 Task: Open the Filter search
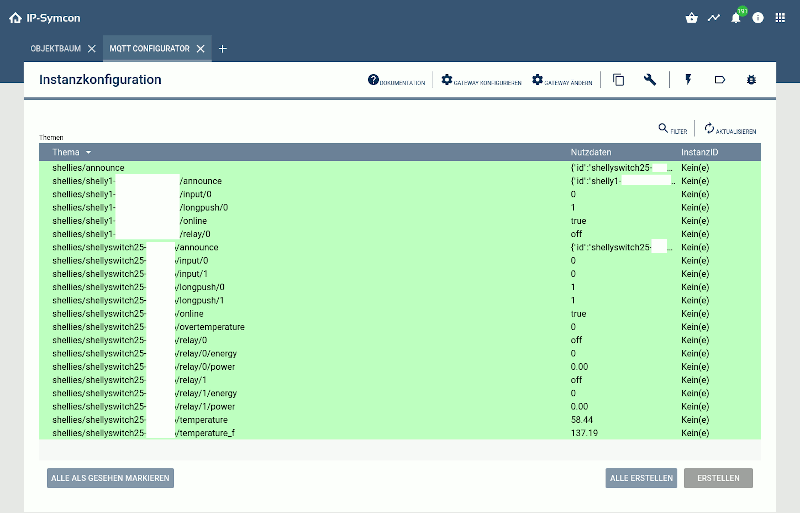click(x=672, y=129)
